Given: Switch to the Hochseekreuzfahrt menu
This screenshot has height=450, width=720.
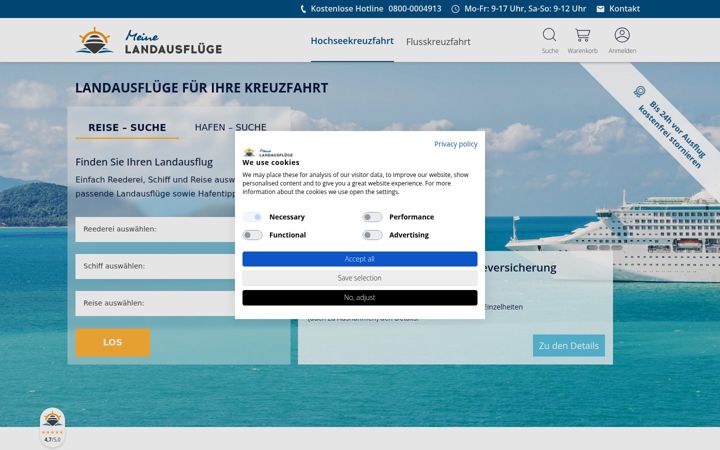Looking at the screenshot, I should 352,41.
